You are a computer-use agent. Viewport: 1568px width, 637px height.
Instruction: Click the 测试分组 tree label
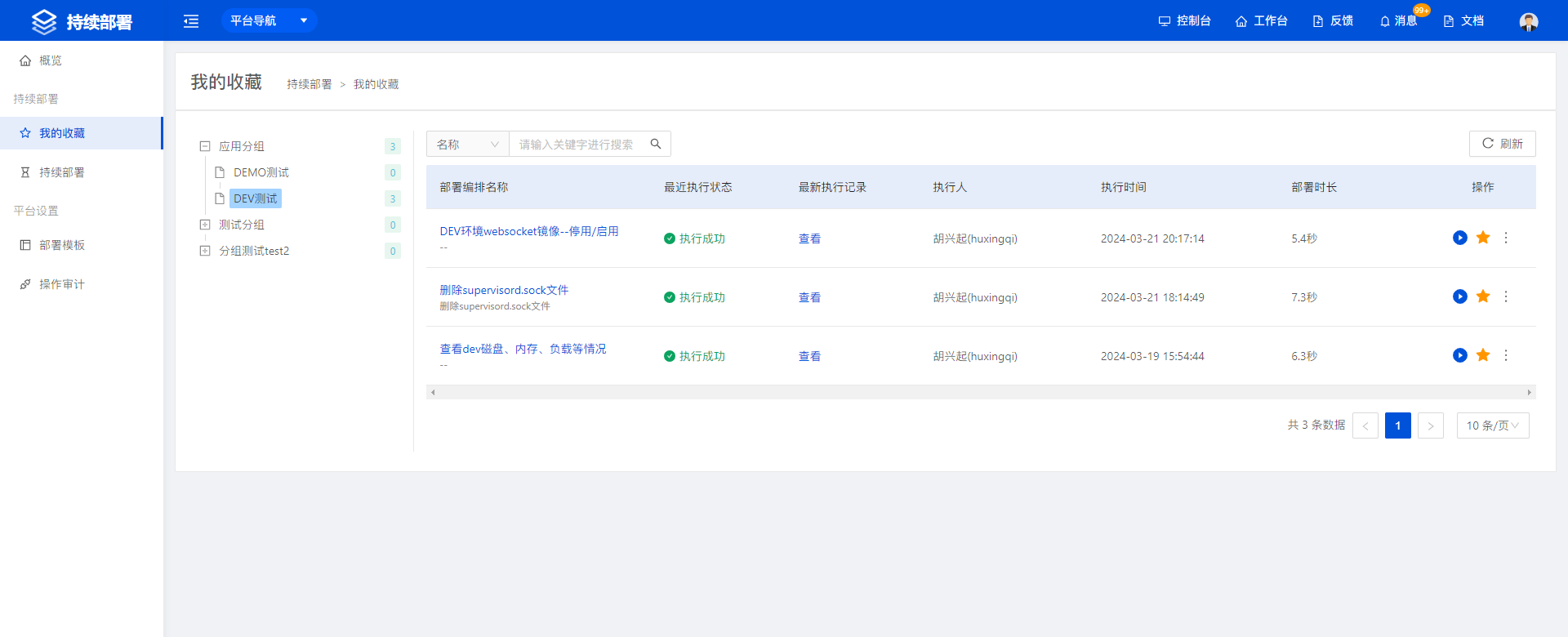point(242,225)
